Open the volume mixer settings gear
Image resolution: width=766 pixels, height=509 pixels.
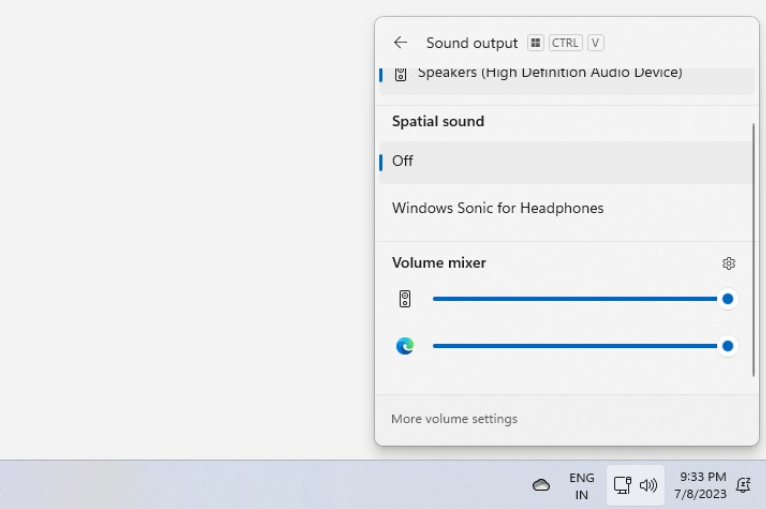point(729,264)
